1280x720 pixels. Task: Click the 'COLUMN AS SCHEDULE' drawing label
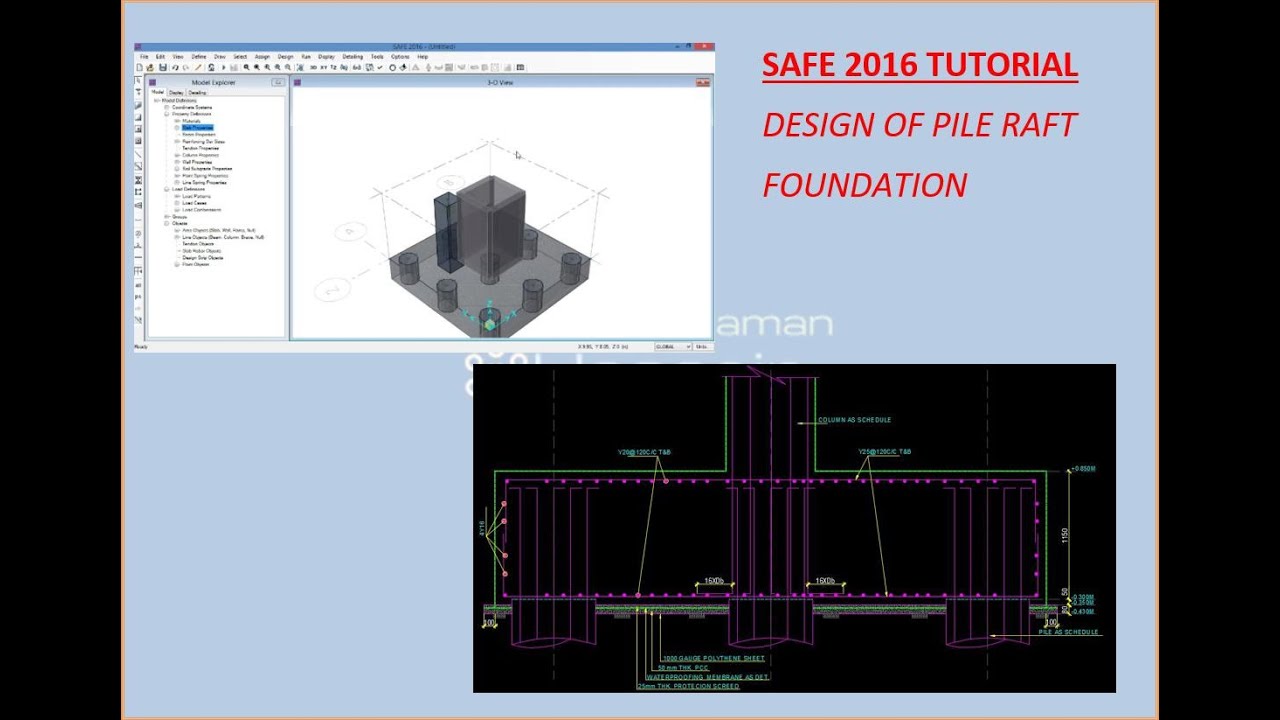pos(854,420)
